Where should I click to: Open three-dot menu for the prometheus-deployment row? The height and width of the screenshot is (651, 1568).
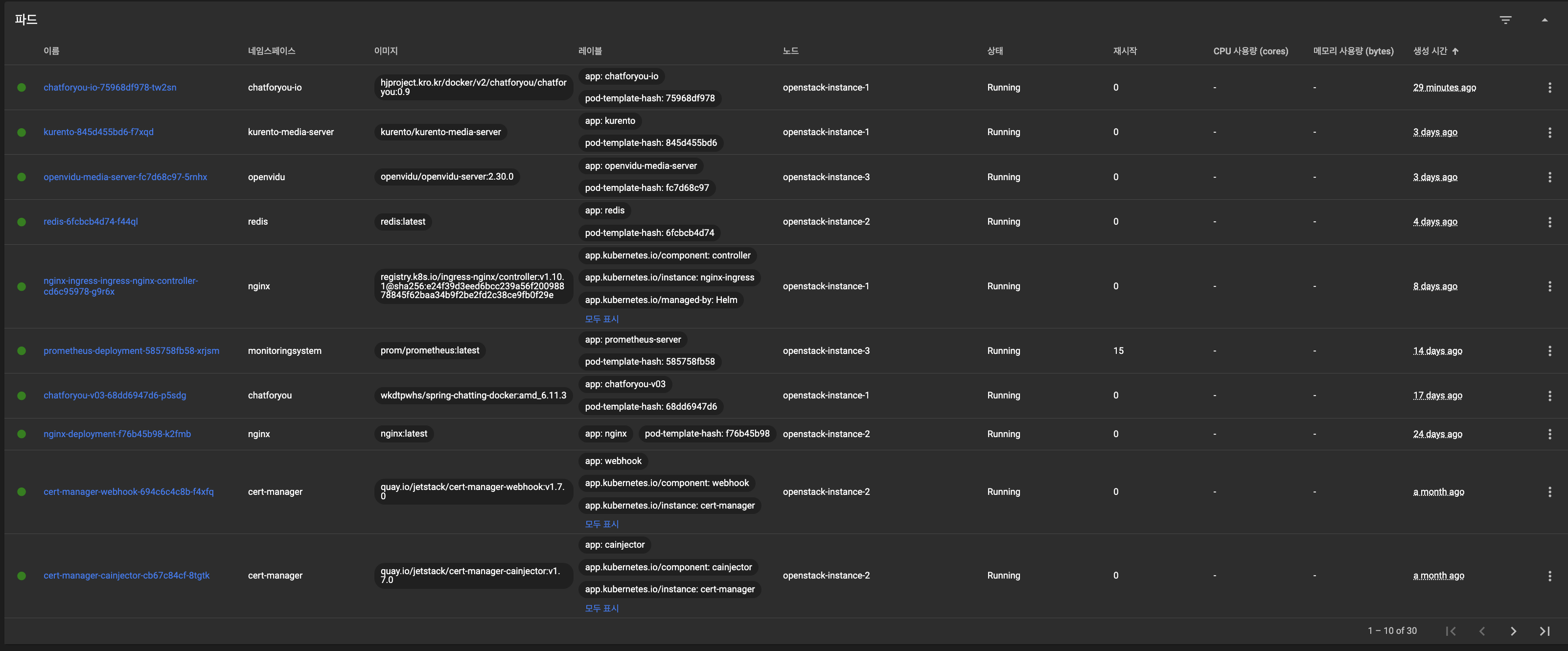point(1549,351)
